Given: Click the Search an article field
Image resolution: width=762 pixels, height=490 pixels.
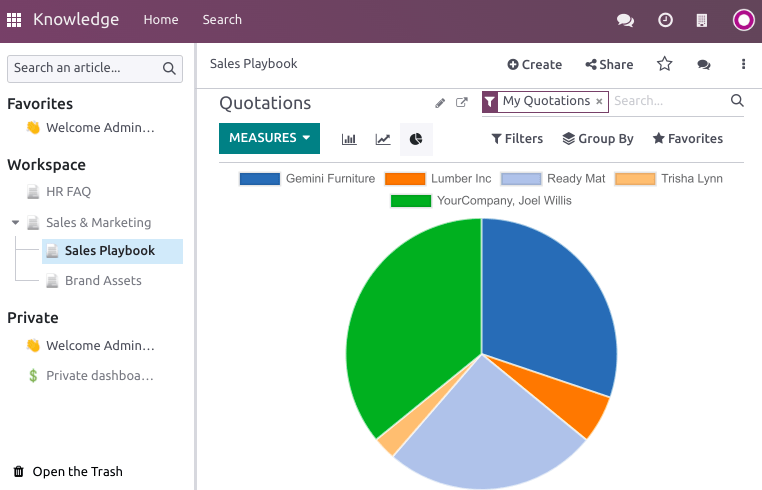Looking at the screenshot, I should tap(85, 68).
